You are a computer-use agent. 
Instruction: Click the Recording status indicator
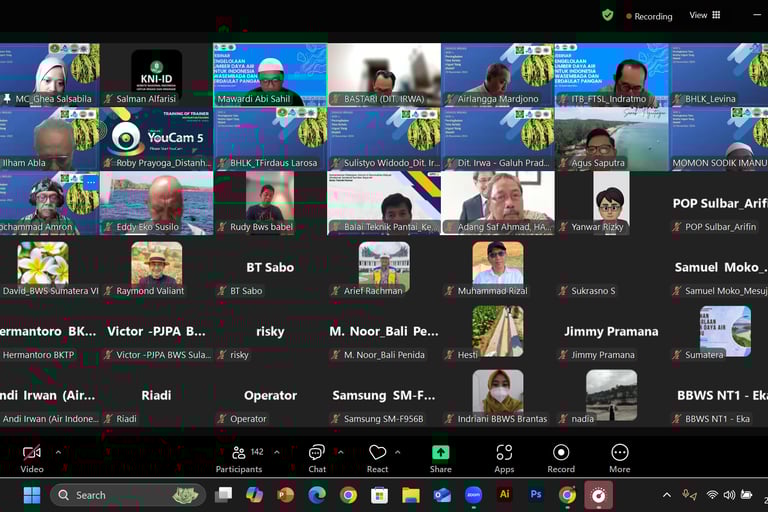coord(649,16)
